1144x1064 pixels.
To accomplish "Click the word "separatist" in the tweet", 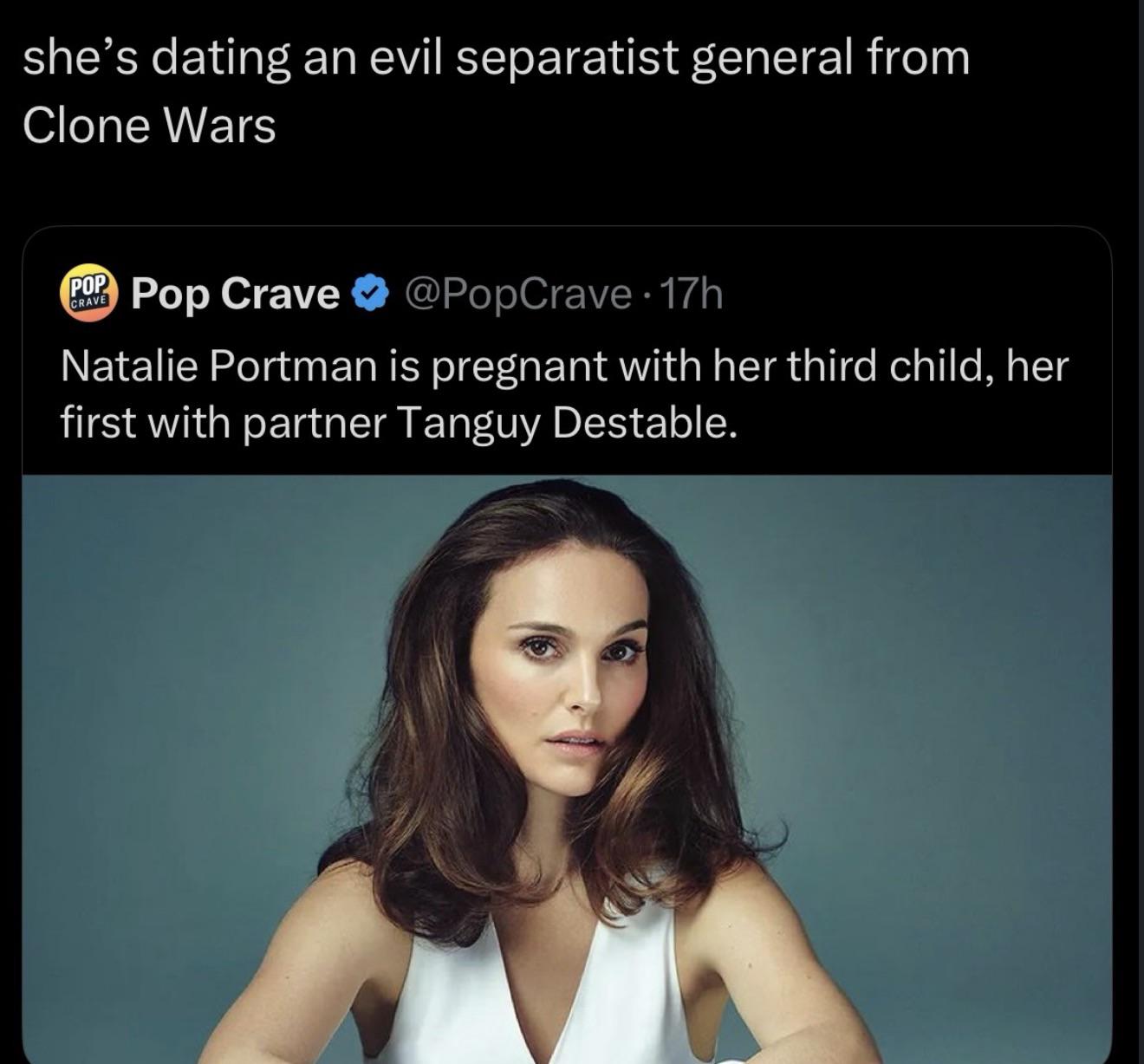I will (x=543, y=59).
